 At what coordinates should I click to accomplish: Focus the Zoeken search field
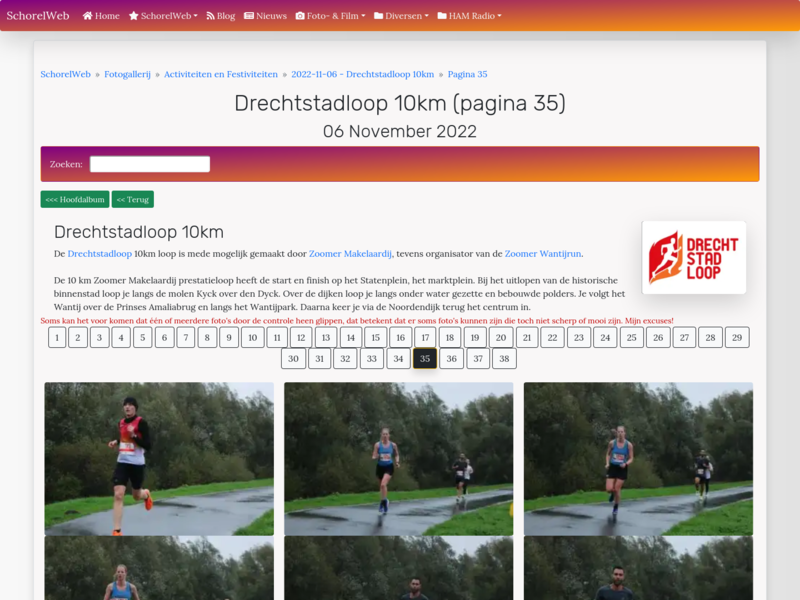pos(149,164)
